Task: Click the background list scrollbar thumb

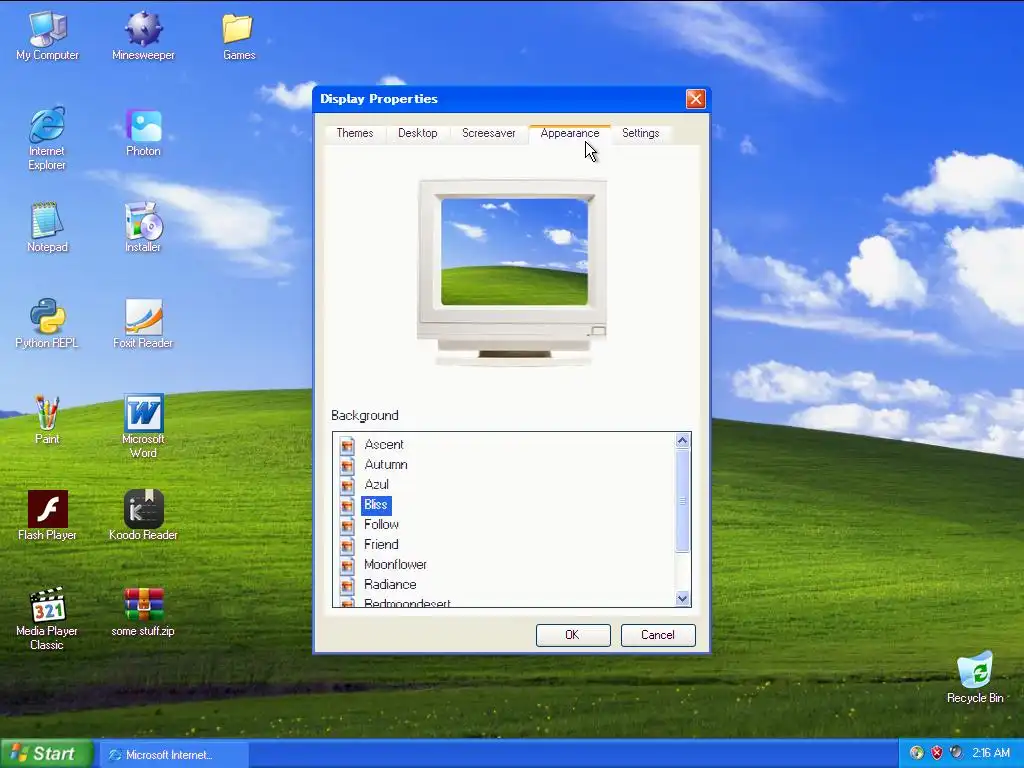Action: (x=682, y=501)
